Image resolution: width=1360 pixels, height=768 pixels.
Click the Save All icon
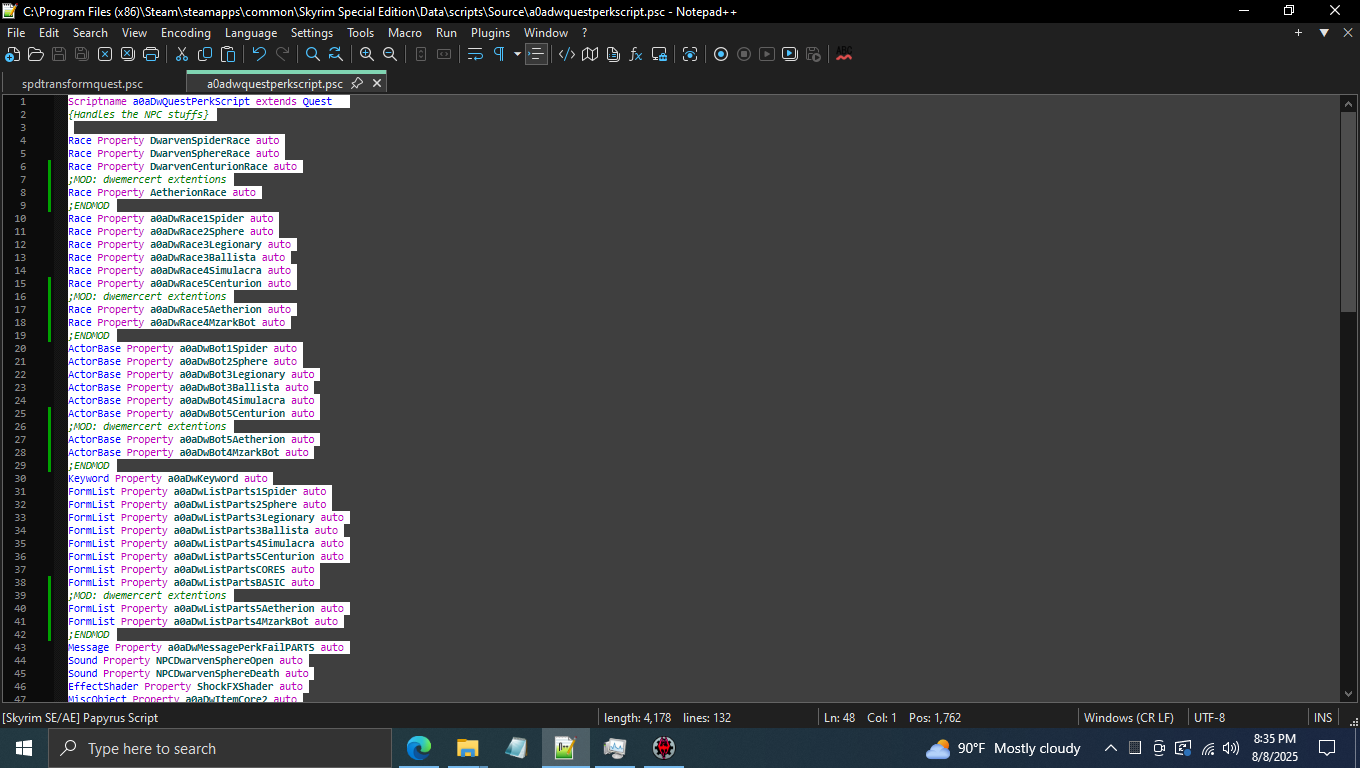pos(82,54)
